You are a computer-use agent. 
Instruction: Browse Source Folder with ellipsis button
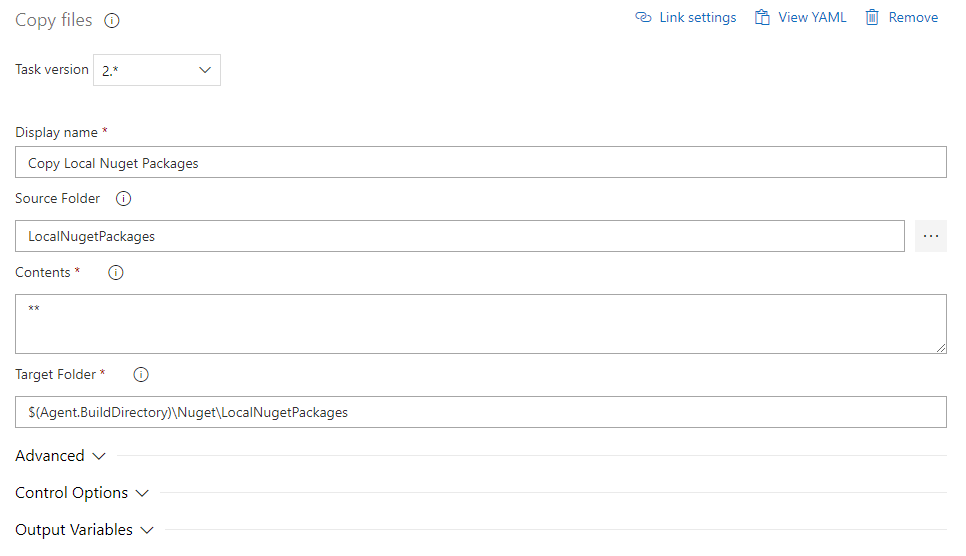(930, 236)
